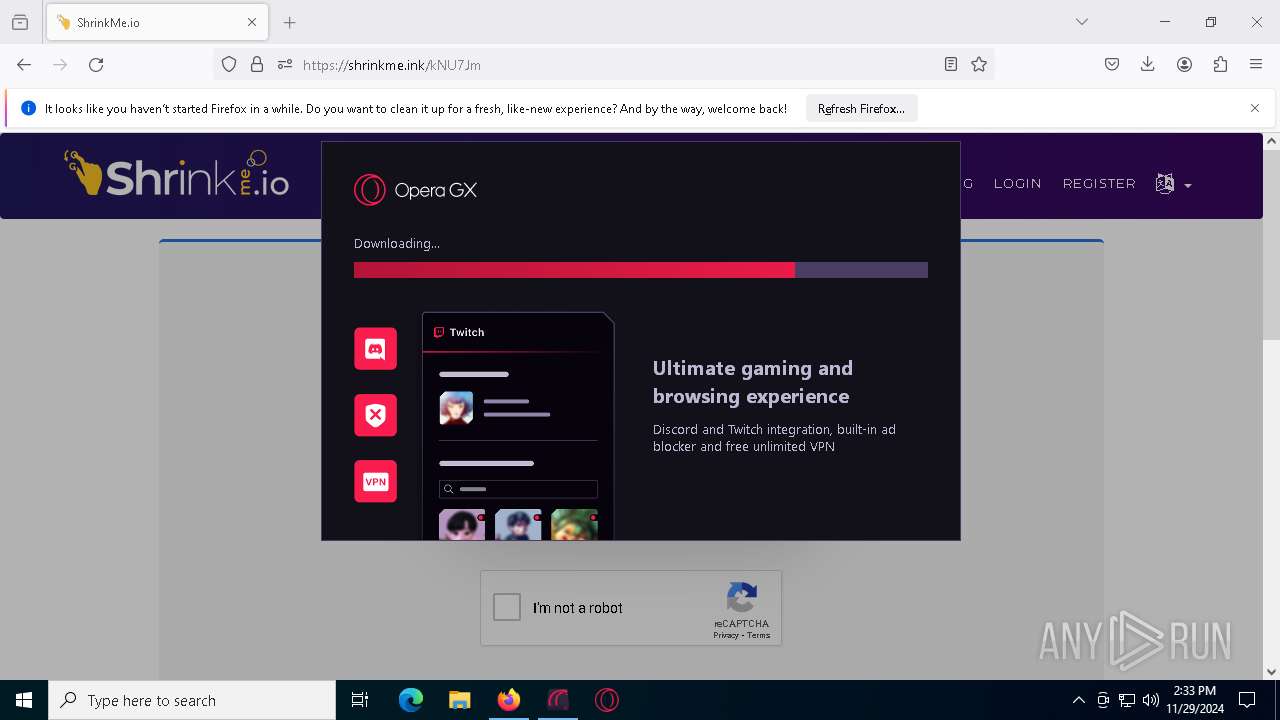Image resolution: width=1280 pixels, height=720 pixels.
Task: Click the page vertical scrollbar
Action: pos(1272,406)
